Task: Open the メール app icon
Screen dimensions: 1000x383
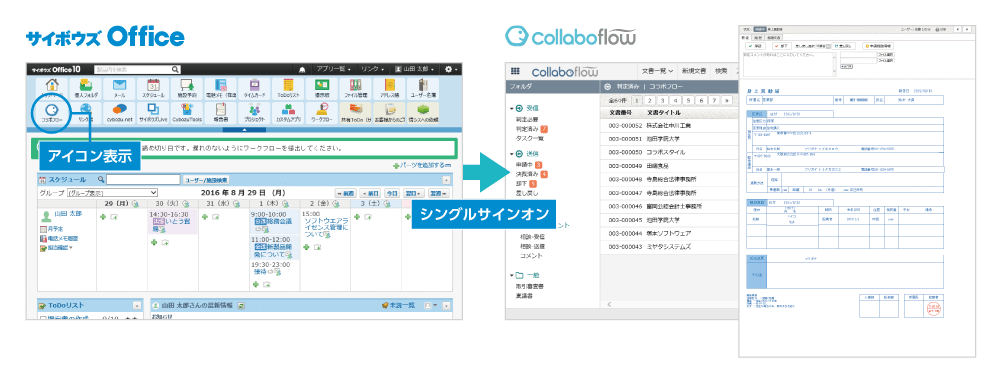Action: pos(118,89)
